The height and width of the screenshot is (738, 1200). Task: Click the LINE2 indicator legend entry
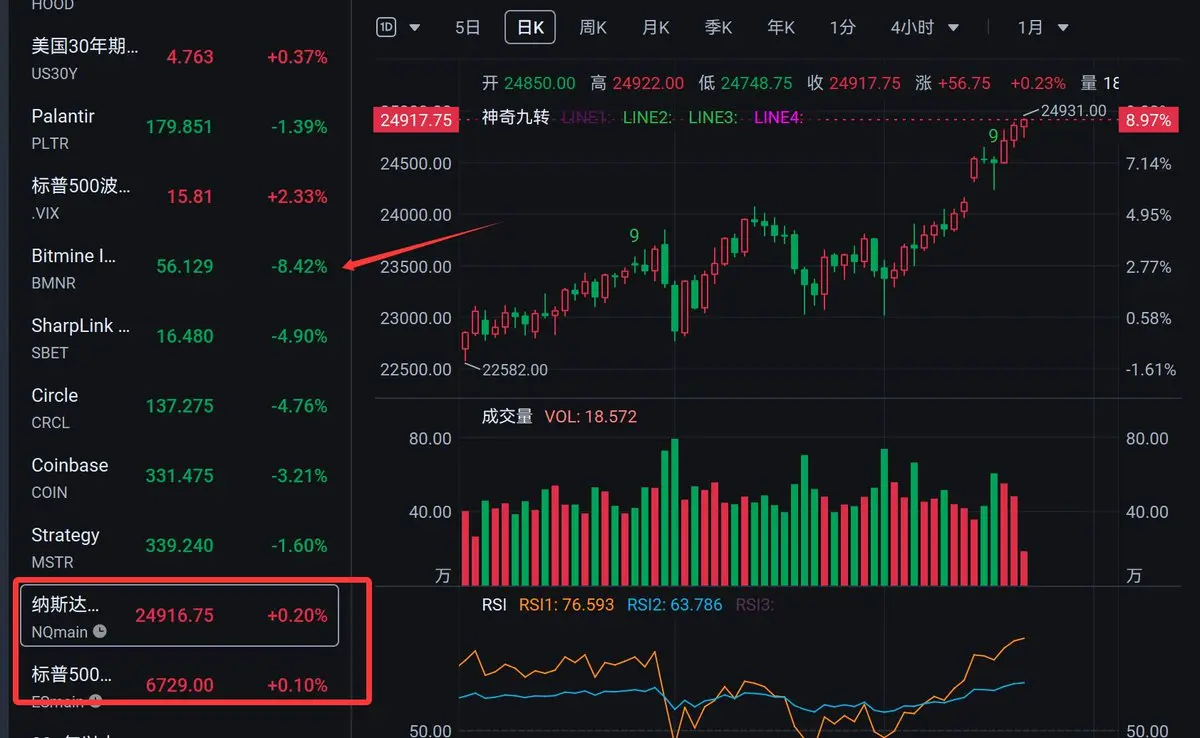click(x=647, y=117)
